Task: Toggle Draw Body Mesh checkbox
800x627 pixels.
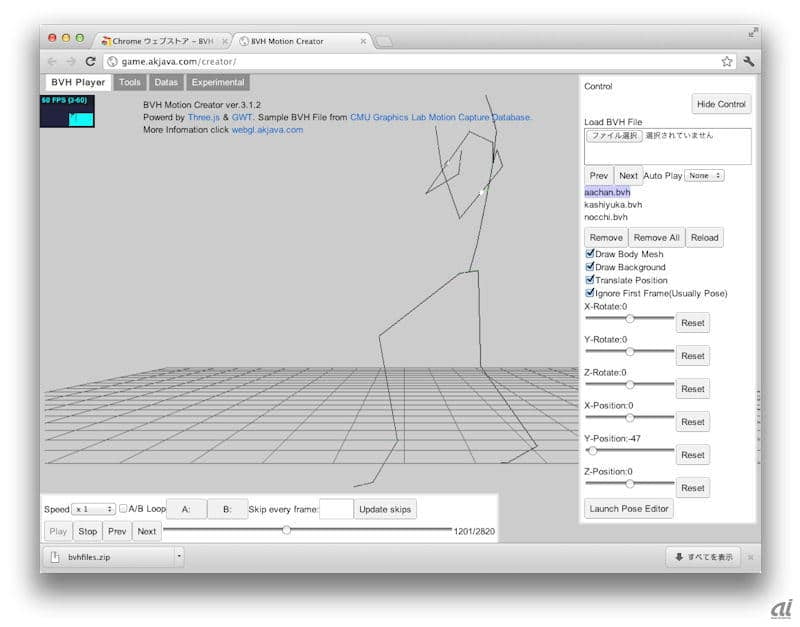Action: (x=589, y=253)
